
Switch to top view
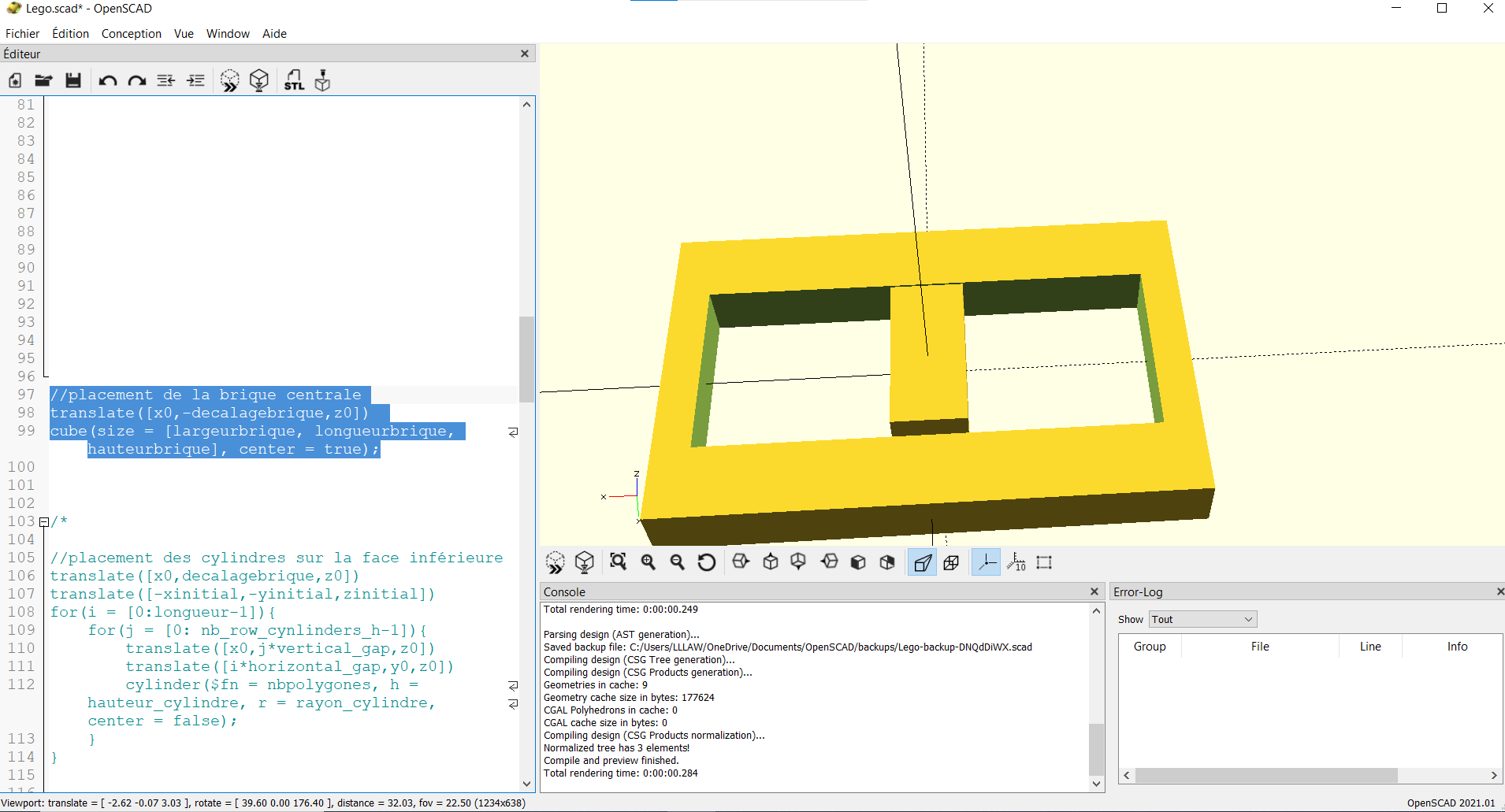[771, 562]
